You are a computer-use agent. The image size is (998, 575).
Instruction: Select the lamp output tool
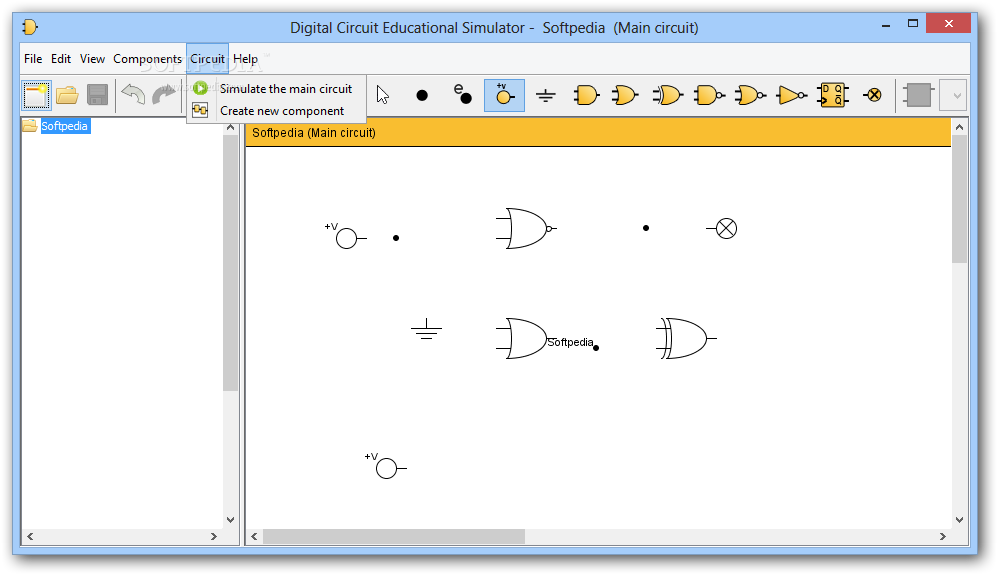[873, 96]
